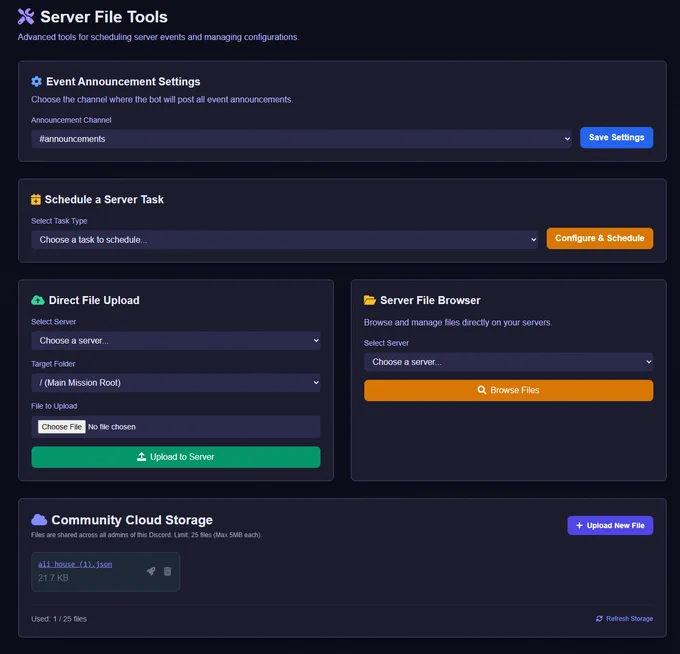
Task: Open Select Server dropdown in Server File Browser
Action: 508,362
